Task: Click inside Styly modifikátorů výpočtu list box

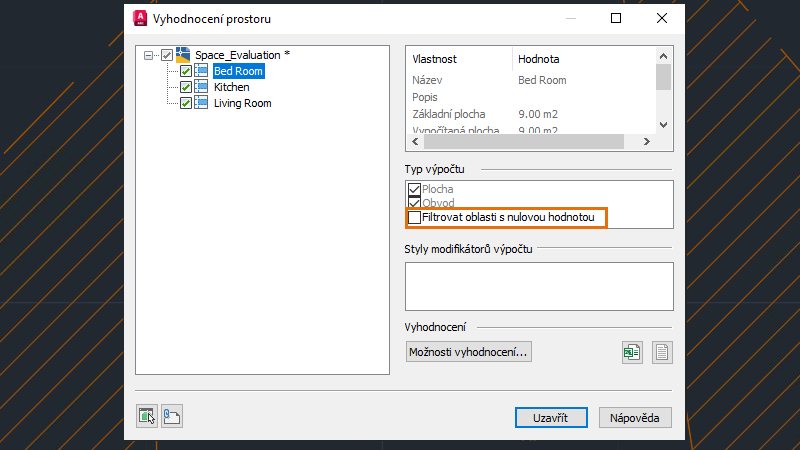Action: click(x=539, y=286)
